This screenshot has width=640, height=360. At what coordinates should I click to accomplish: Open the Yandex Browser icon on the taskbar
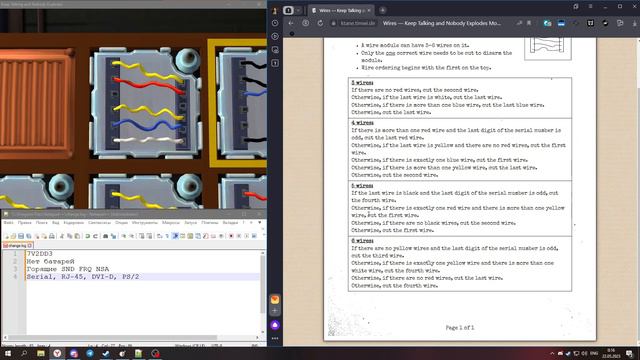(57, 353)
